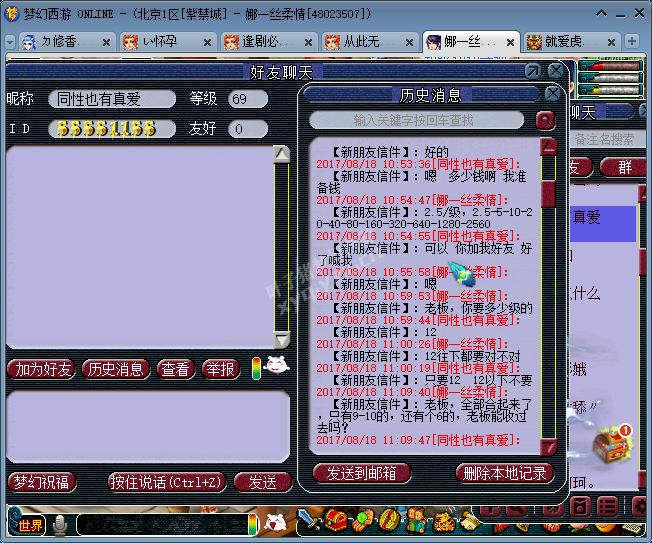Open the sword attack icon in bottom toolbar
Screen dimensions: 652x543
(x=309, y=520)
